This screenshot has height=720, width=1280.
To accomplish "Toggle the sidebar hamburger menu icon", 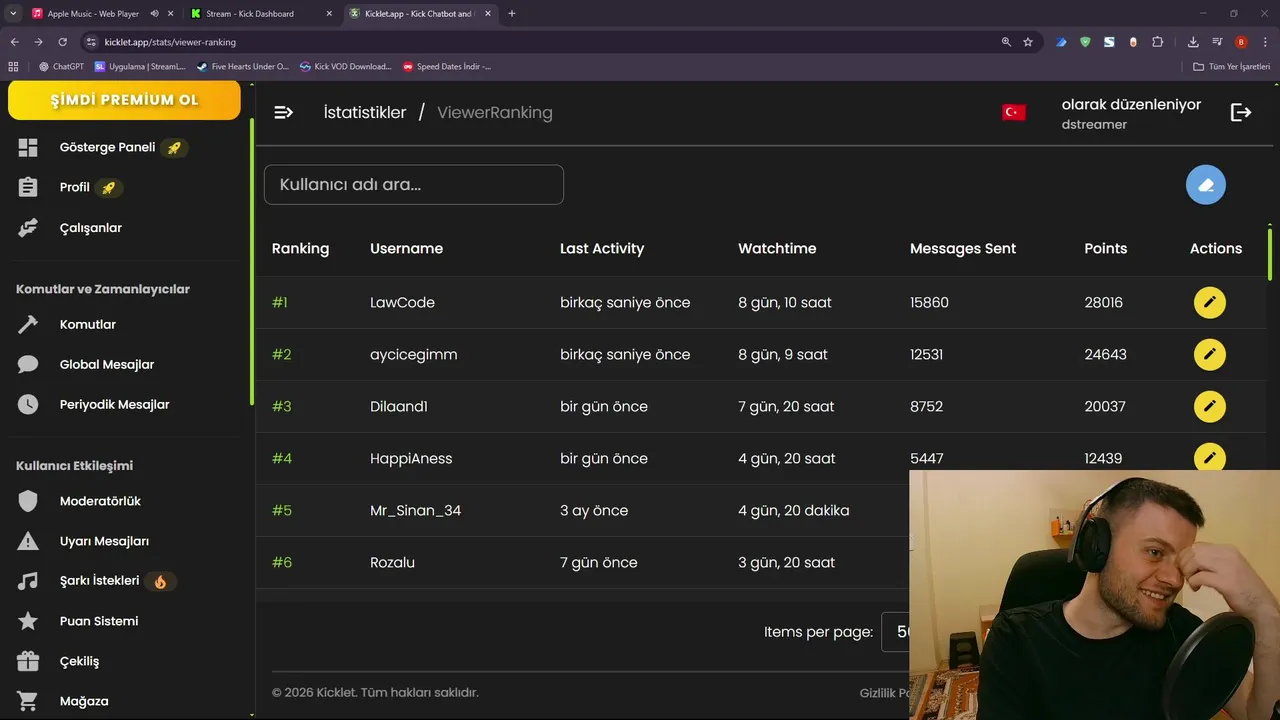I will (283, 112).
